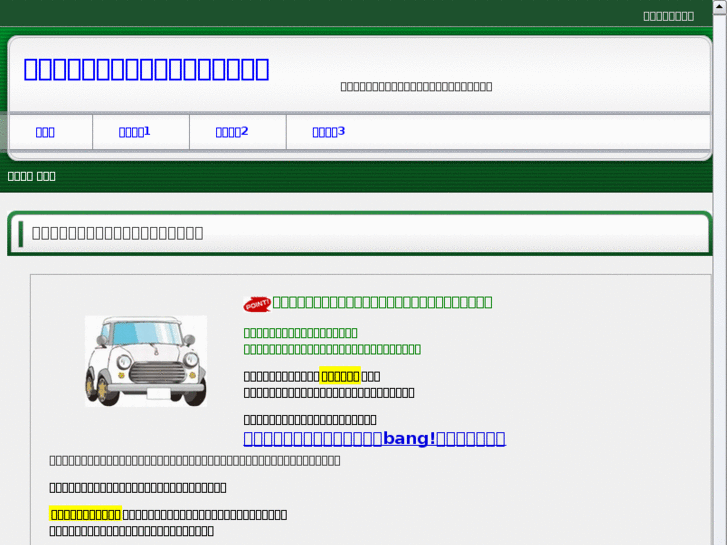Click the white breadcrumb text on green bar

(x=32, y=176)
